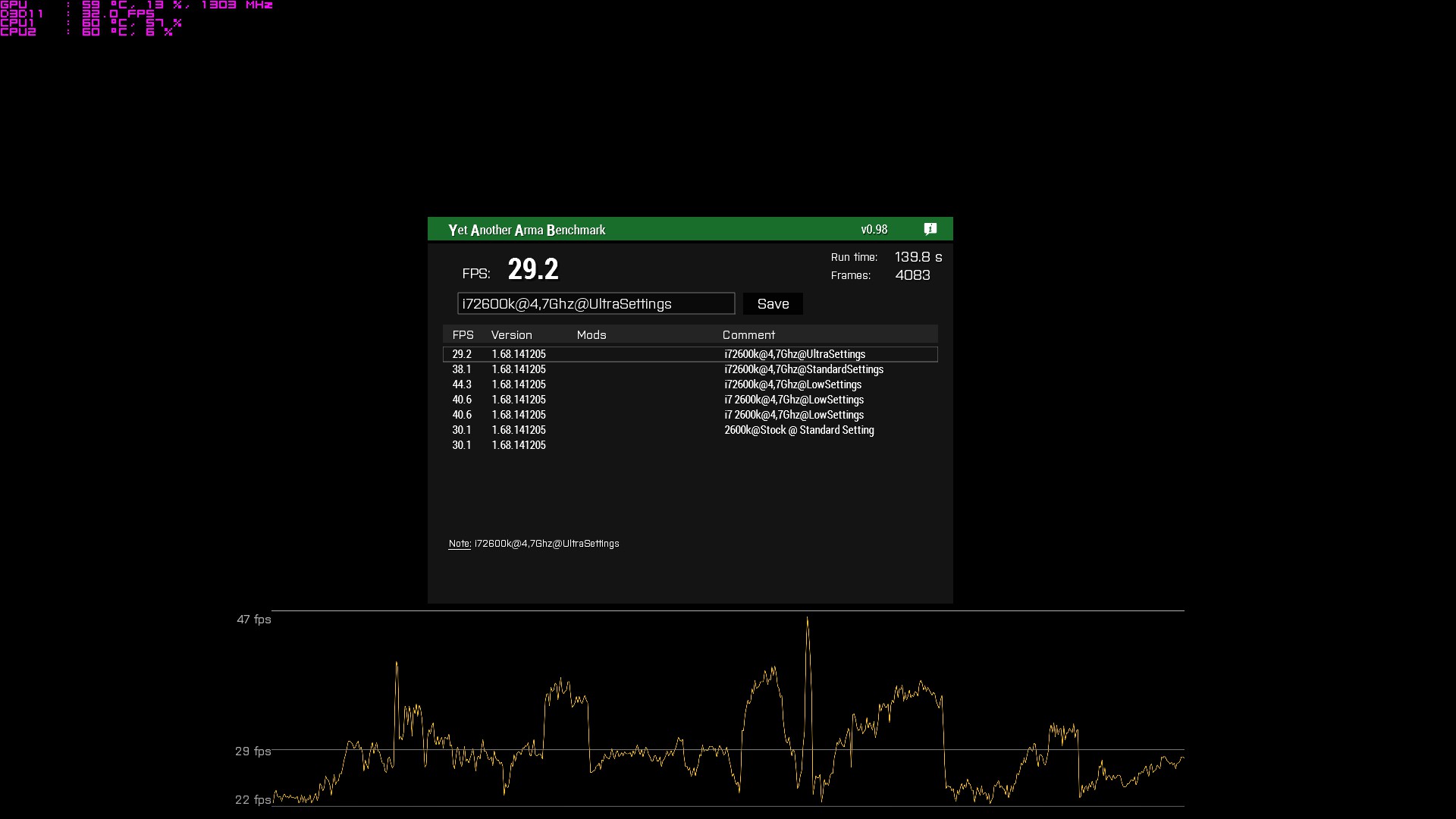1456x819 pixels.
Task: Click the tallest spike on the FPS graph
Action: pos(808,620)
